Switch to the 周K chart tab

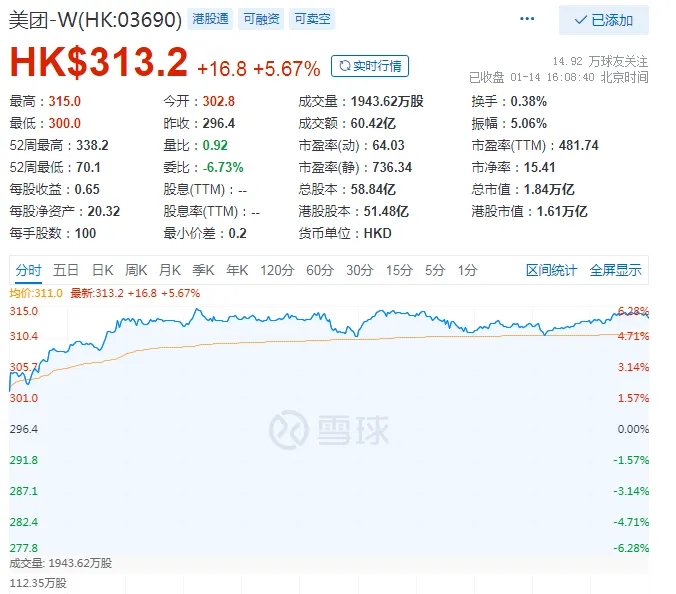coord(136,270)
